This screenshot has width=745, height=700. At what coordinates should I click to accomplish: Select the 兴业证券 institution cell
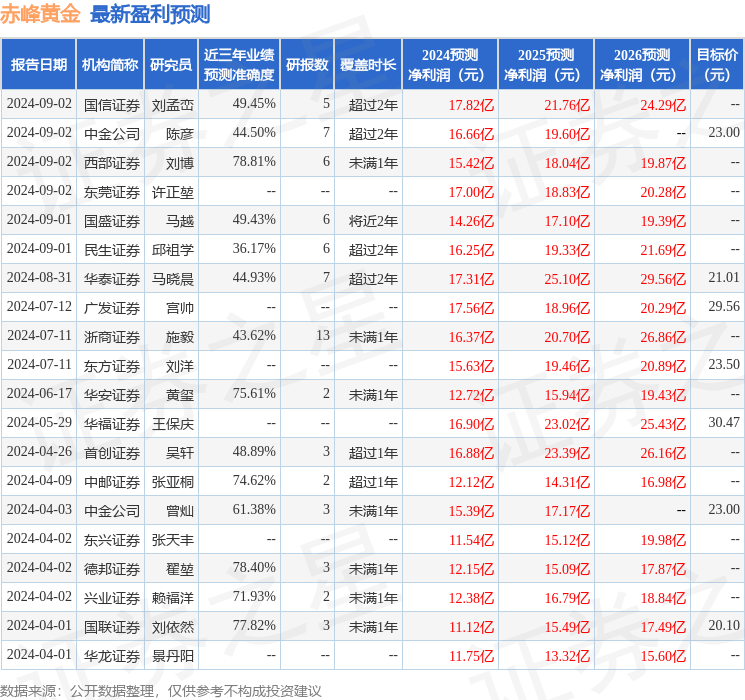click(x=112, y=598)
